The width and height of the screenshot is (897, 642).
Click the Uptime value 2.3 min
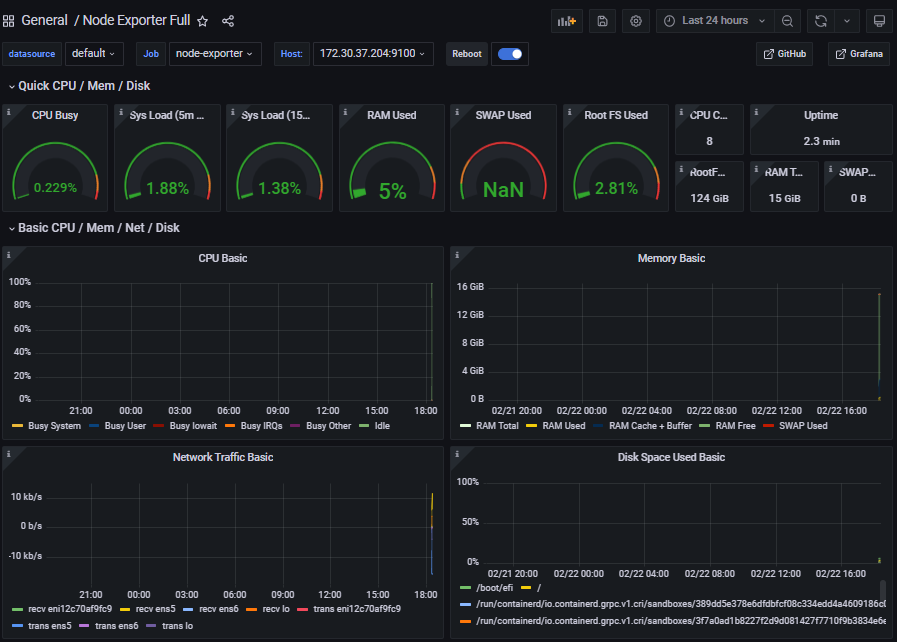[821, 141]
